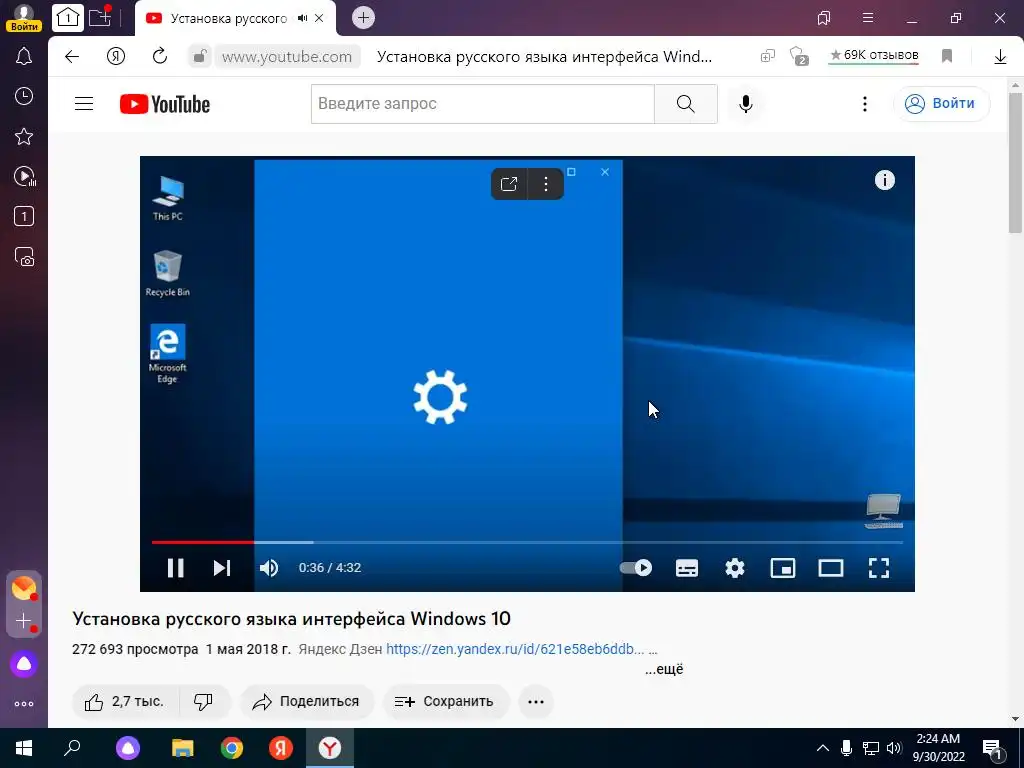Screen dimensions: 1024x768
Task: Open Yandex Mail icon in sidebar
Action: [x=24, y=588]
